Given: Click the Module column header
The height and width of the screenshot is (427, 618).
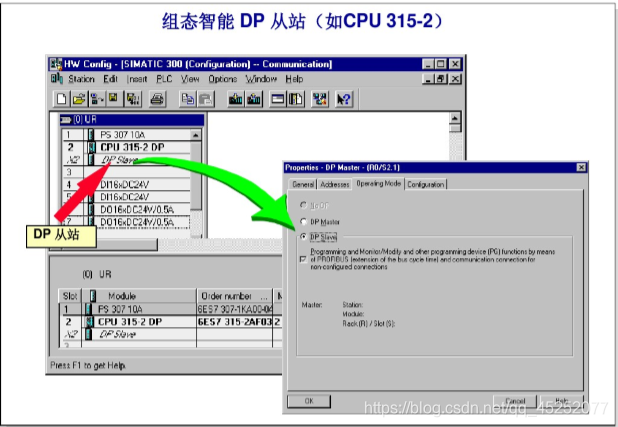Looking at the screenshot, I should click(x=139, y=296).
